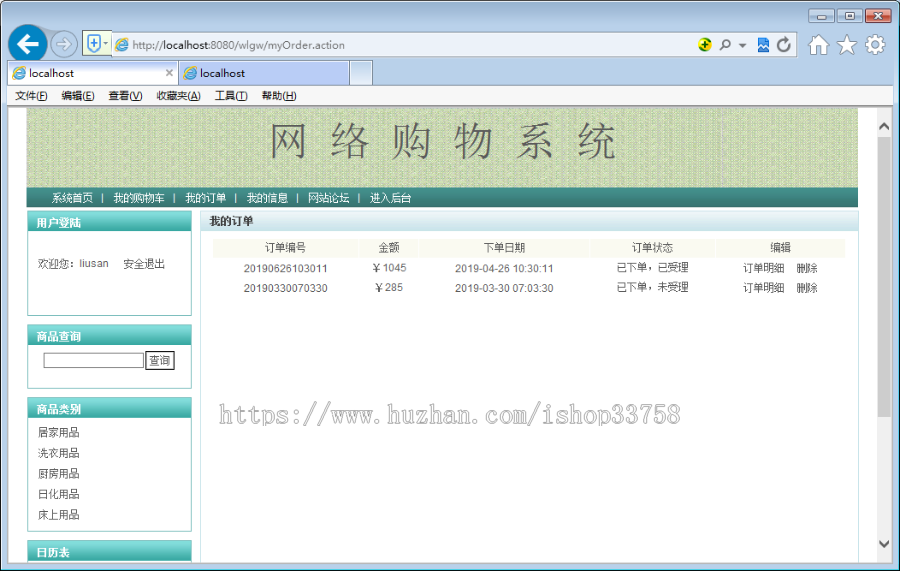The height and width of the screenshot is (571, 900).
Task: Click status 已下单，未受理
Action: tap(652, 287)
